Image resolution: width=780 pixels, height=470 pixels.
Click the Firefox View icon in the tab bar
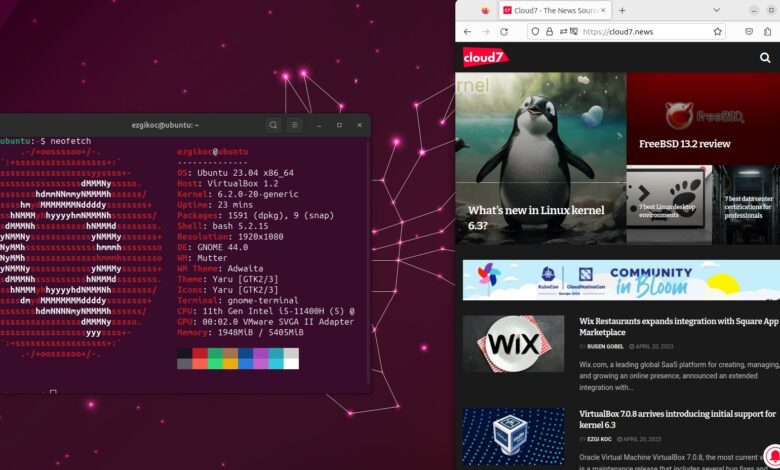coord(486,10)
